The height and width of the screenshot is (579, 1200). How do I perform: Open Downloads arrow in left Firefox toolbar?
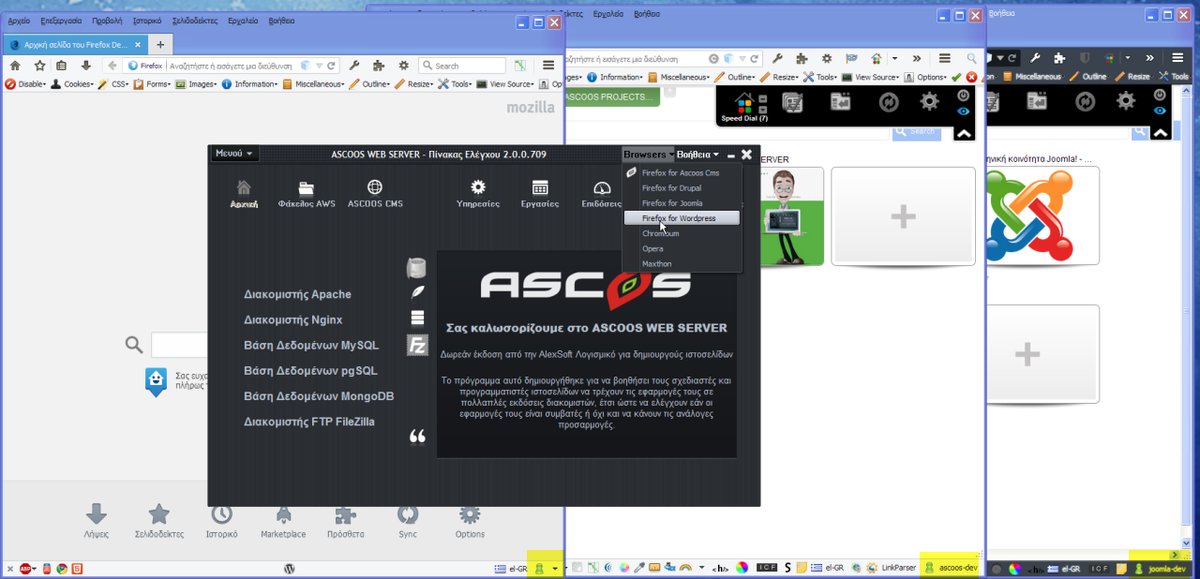pos(86,65)
